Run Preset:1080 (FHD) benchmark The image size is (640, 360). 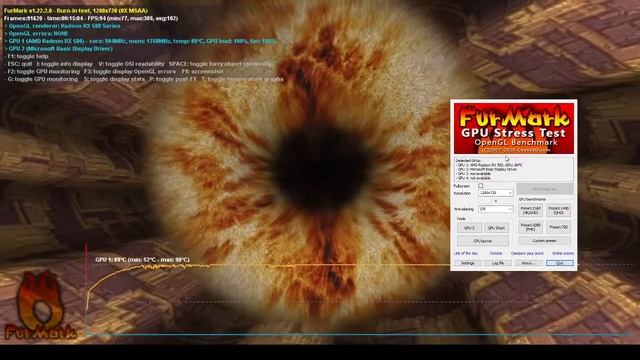531,227
